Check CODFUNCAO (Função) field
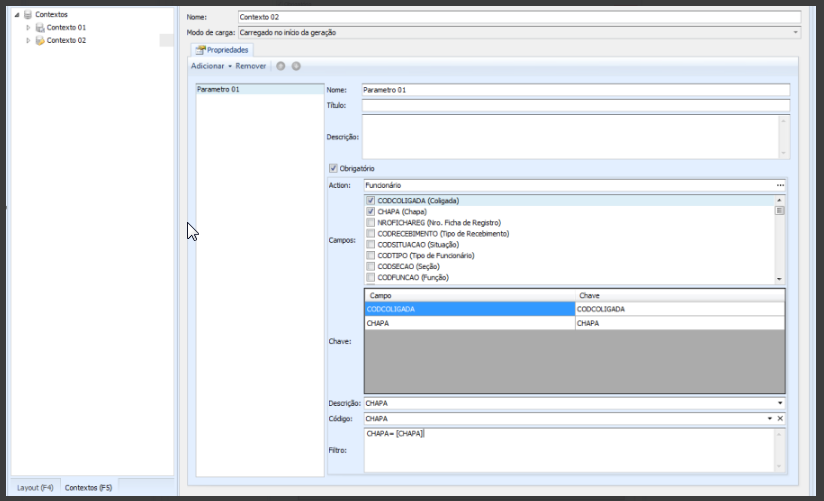 coord(370,278)
